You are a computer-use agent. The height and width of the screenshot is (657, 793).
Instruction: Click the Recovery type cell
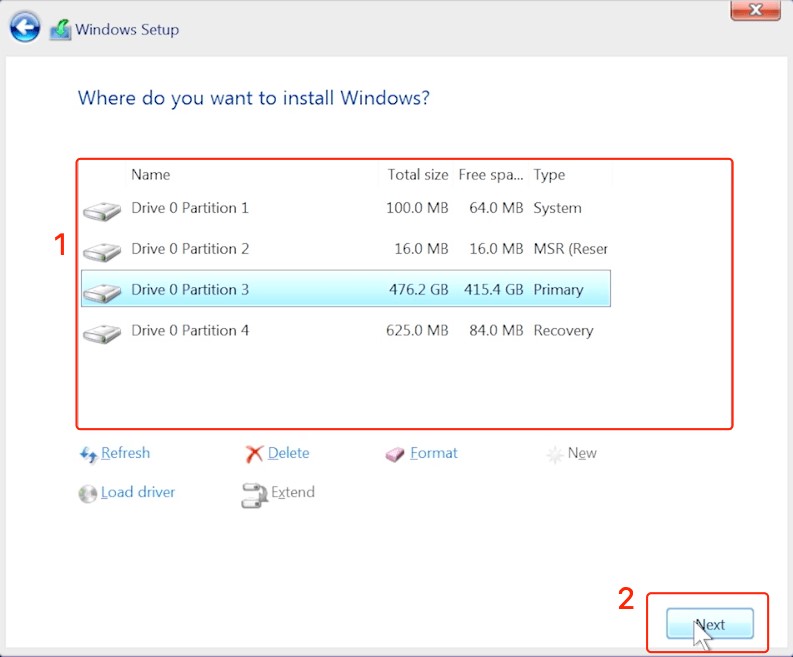click(563, 331)
